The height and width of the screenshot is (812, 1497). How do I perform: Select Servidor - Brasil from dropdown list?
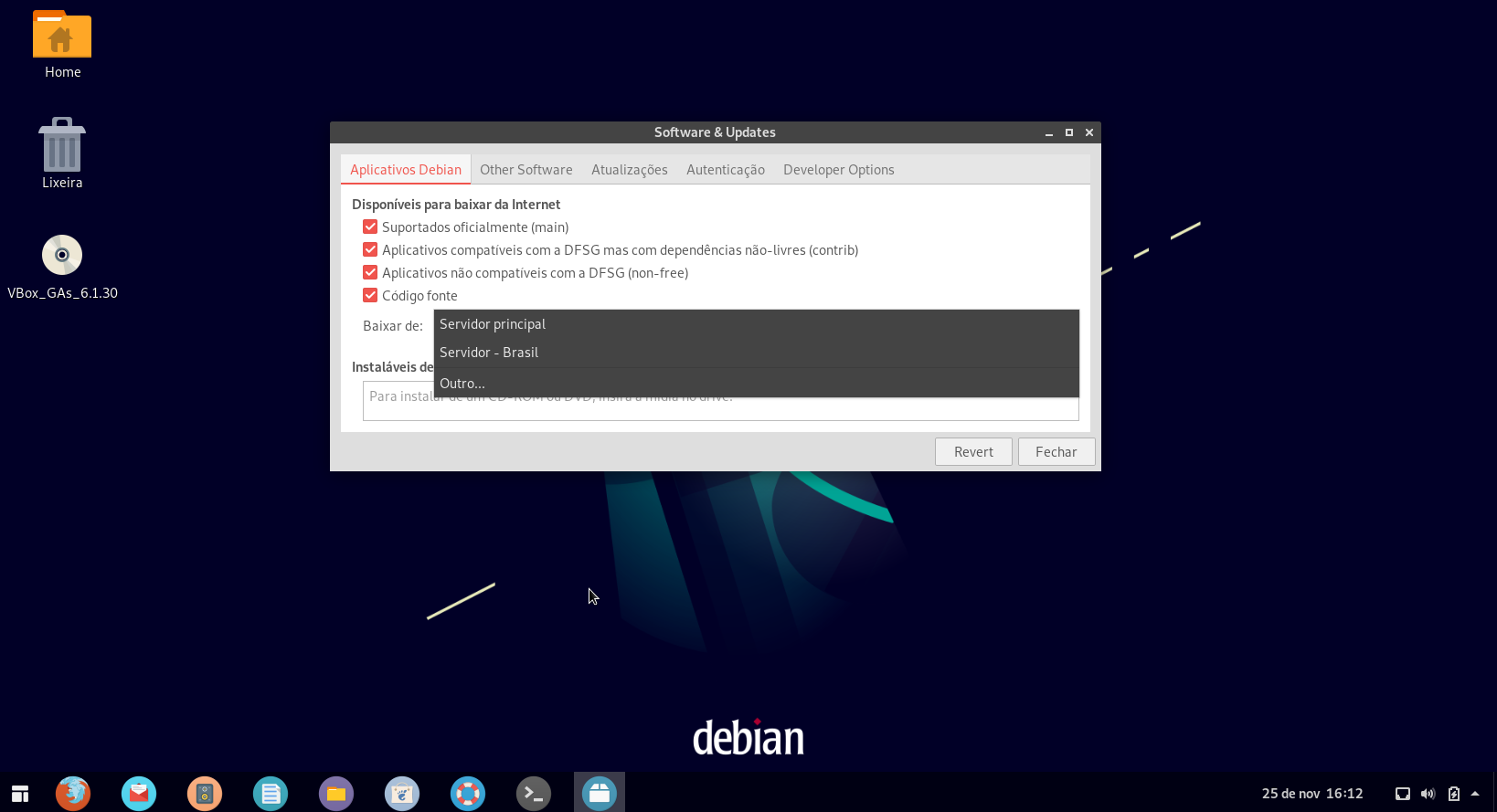(x=757, y=353)
